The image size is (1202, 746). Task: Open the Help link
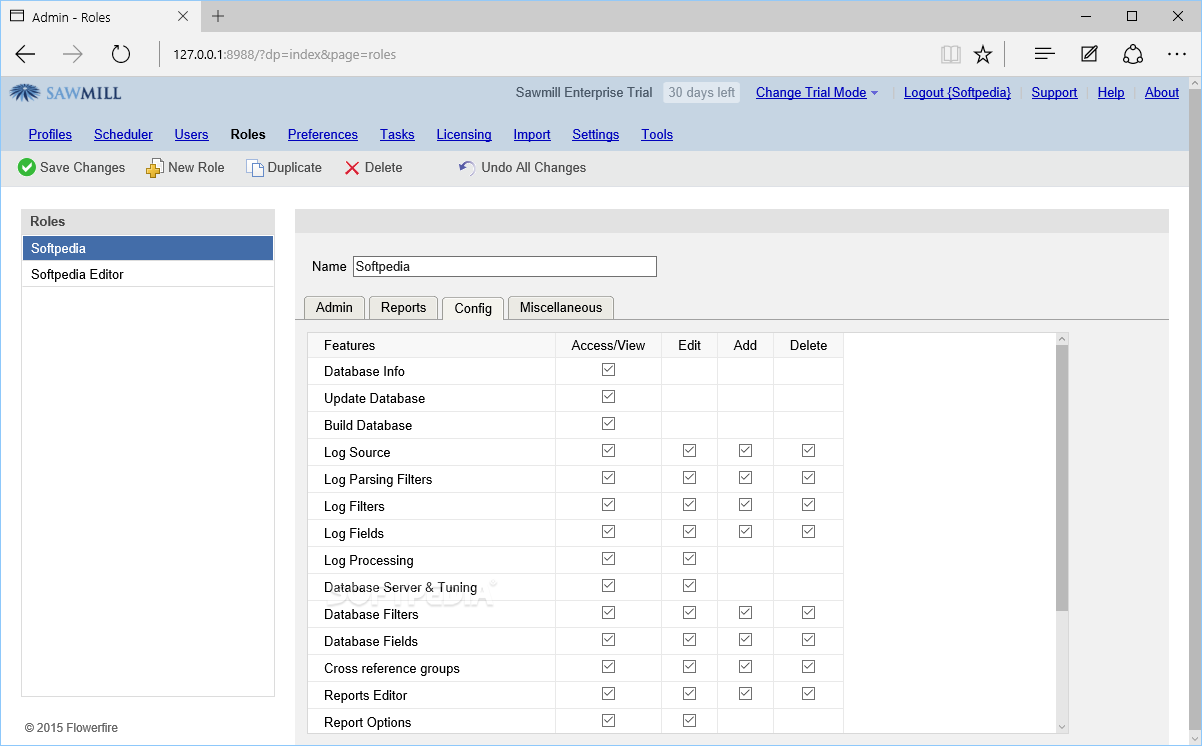(x=1111, y=93)
